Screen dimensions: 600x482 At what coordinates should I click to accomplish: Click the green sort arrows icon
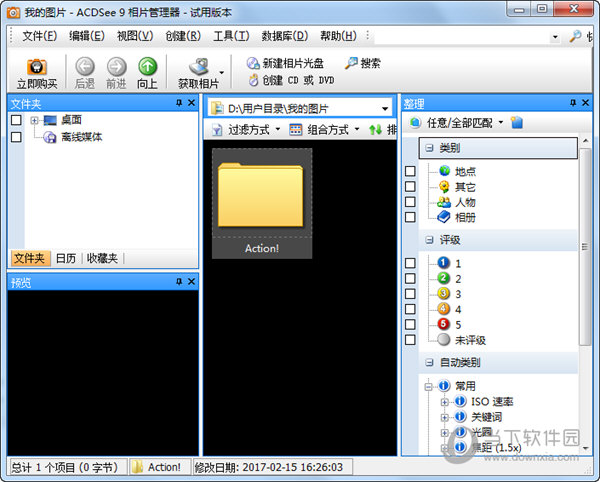(375, 130)
